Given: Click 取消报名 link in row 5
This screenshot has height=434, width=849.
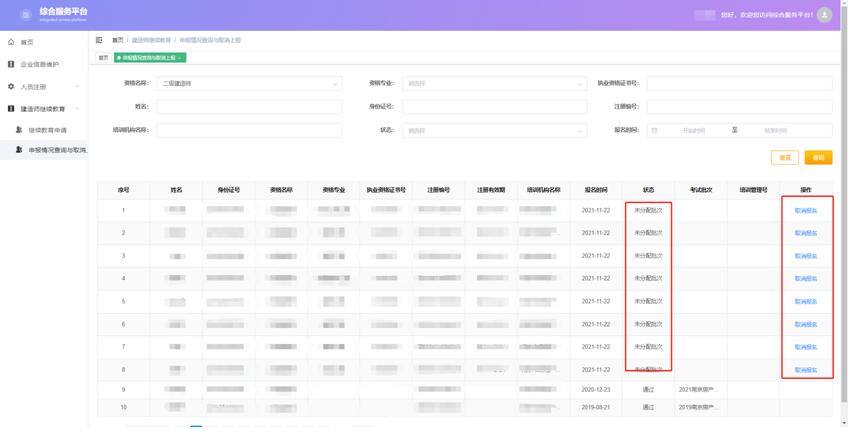Looking at the screenshot, I should pos(806,302).
